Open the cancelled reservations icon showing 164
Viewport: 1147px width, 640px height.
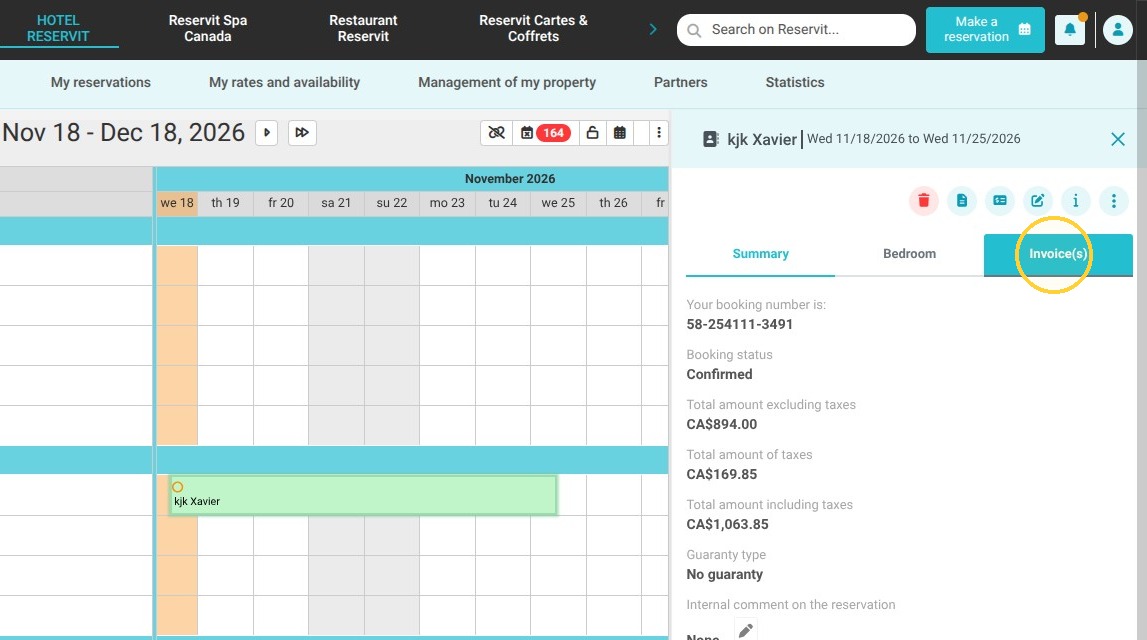coord(545,132)
